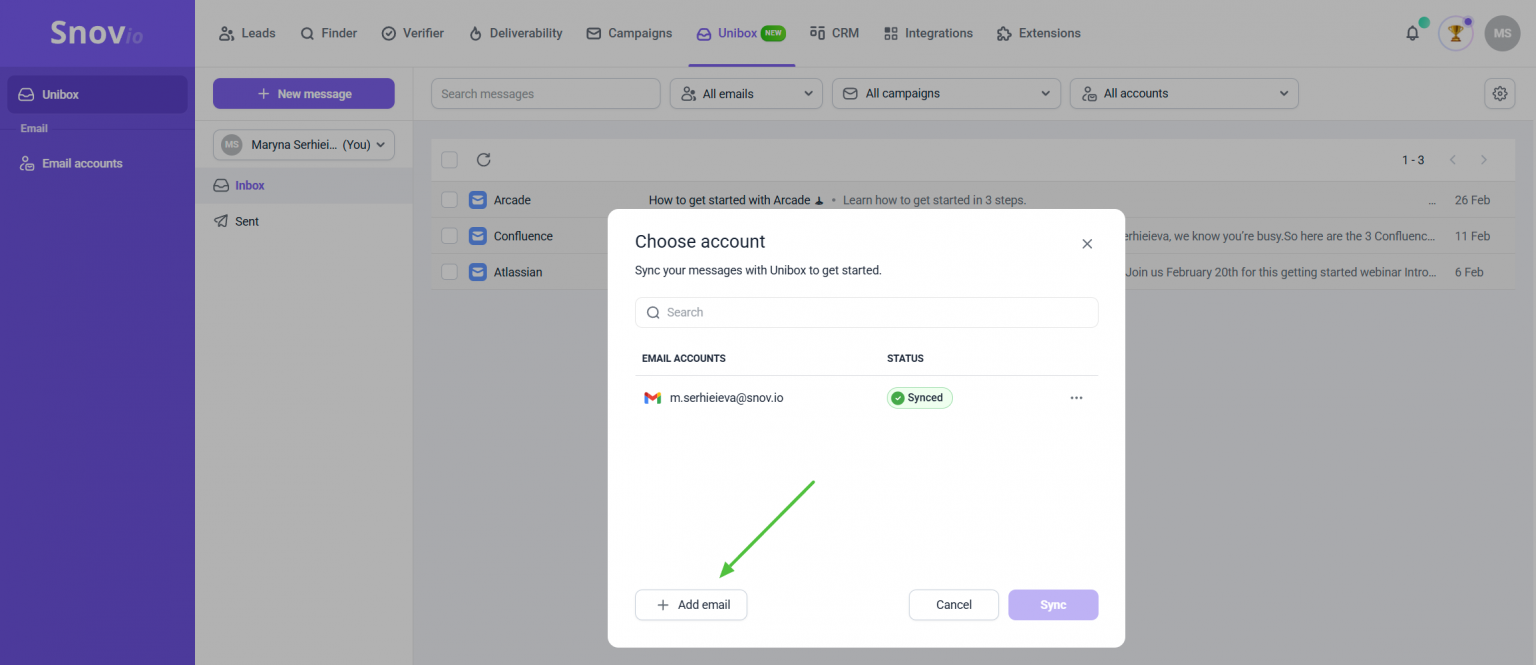Click the Arcade message mail icon
The width and height of the screenshot is (1536, 665).
point(478,200)
